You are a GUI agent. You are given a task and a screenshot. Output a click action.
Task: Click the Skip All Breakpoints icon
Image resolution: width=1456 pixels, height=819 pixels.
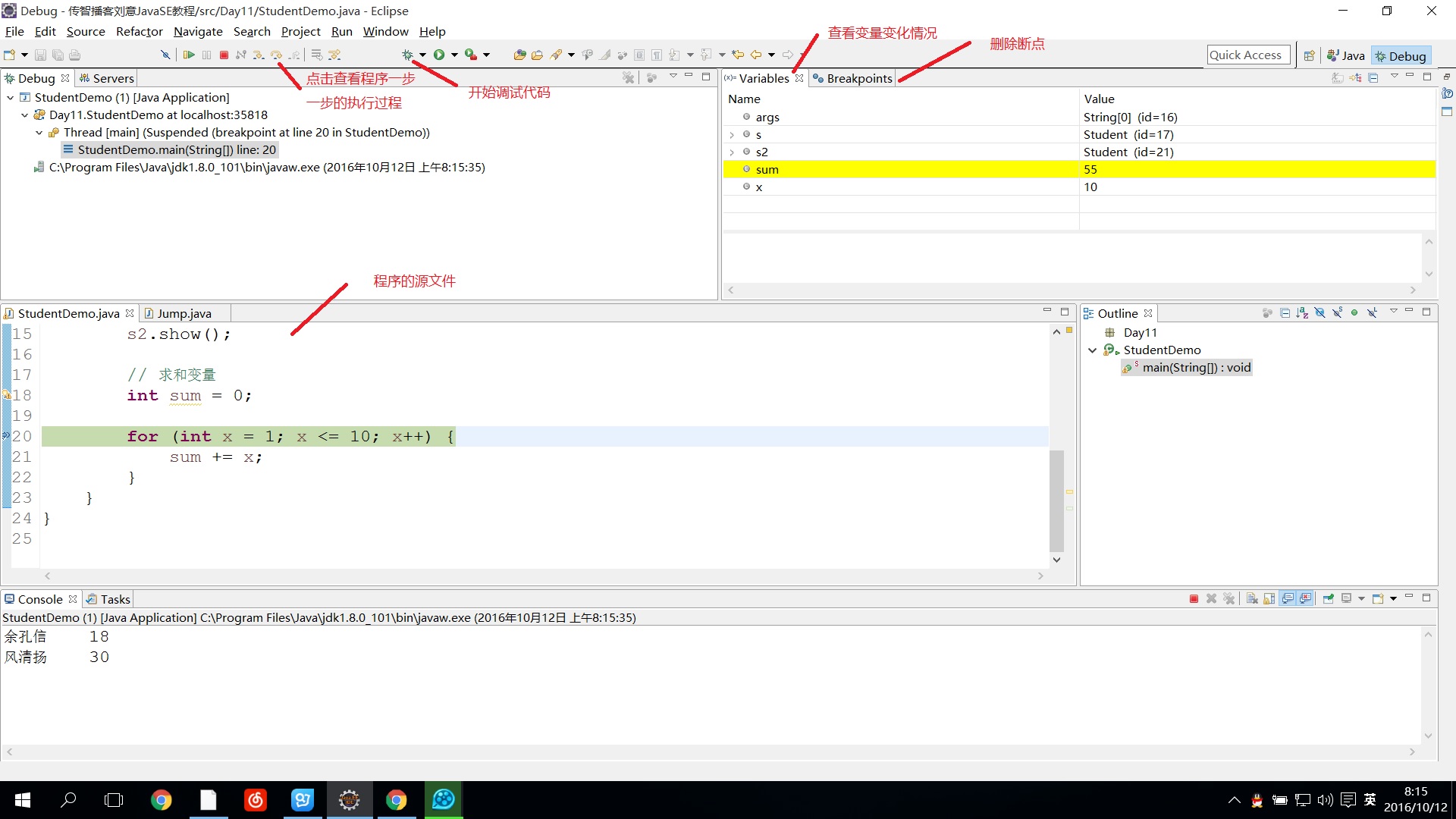click(165, 55)
